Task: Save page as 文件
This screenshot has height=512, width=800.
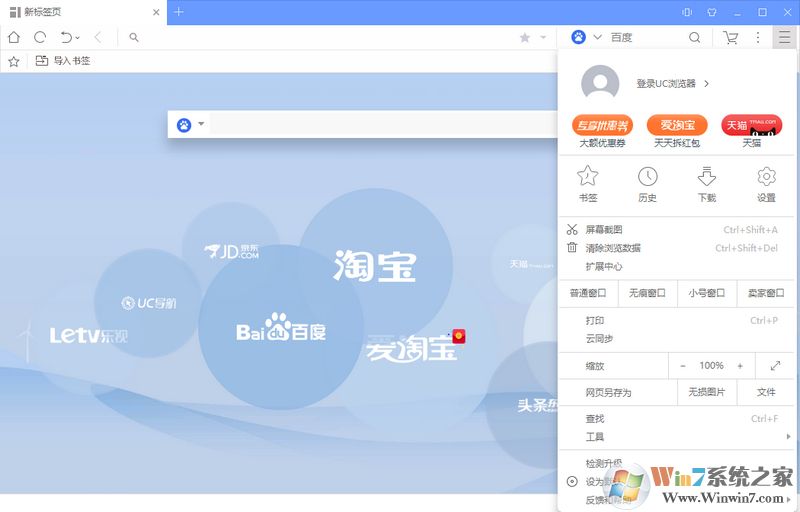Action: pyautogui.click(x=766, y=392)
